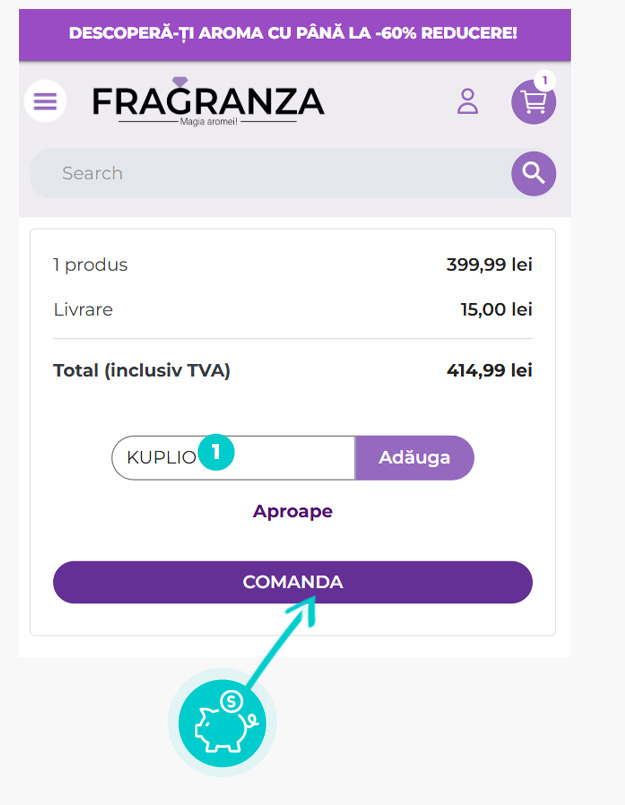The height and width of the screenshot is (805, 625).
Task: Open the hamburger menu
Action: pos(45,101)
